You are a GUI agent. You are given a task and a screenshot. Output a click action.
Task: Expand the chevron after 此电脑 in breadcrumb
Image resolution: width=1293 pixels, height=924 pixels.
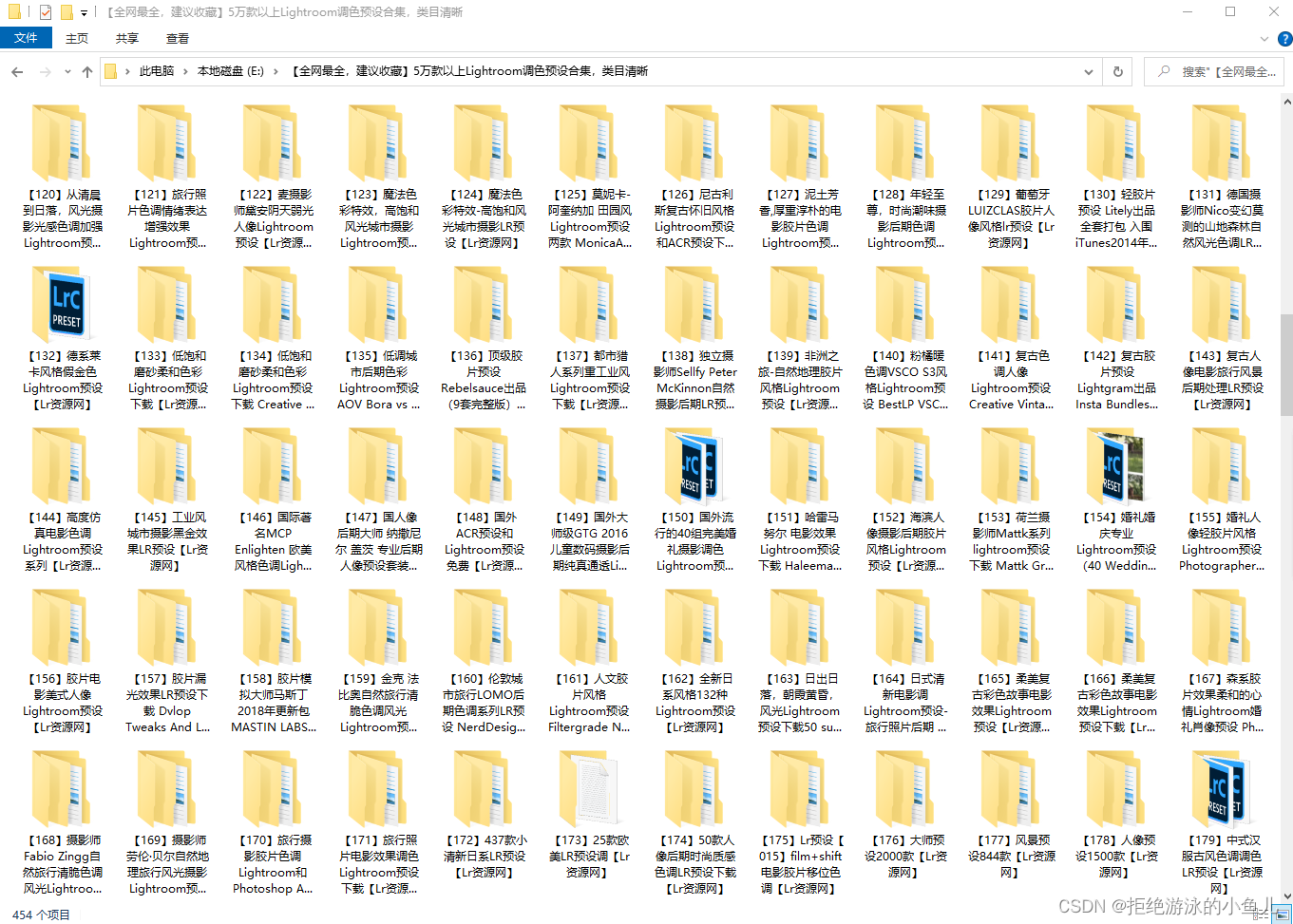click(x=185, y=71)
